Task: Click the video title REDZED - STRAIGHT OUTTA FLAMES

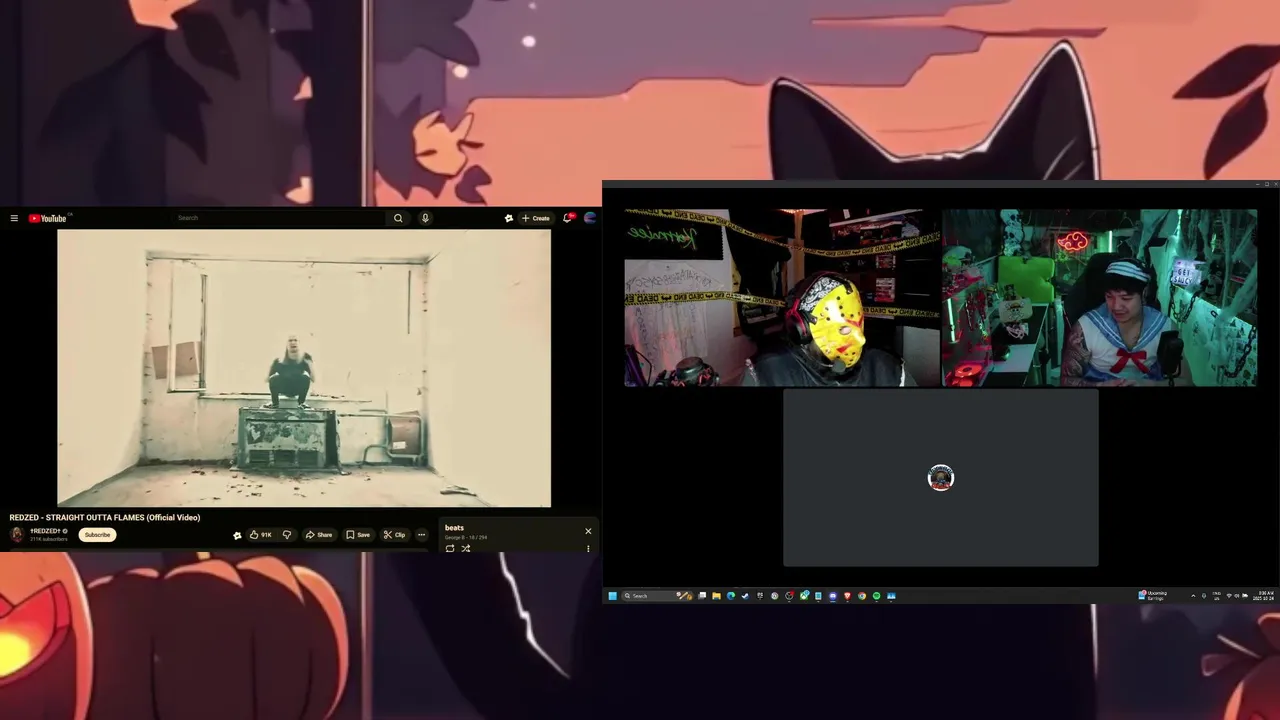Action: click(x=105, y=518)
